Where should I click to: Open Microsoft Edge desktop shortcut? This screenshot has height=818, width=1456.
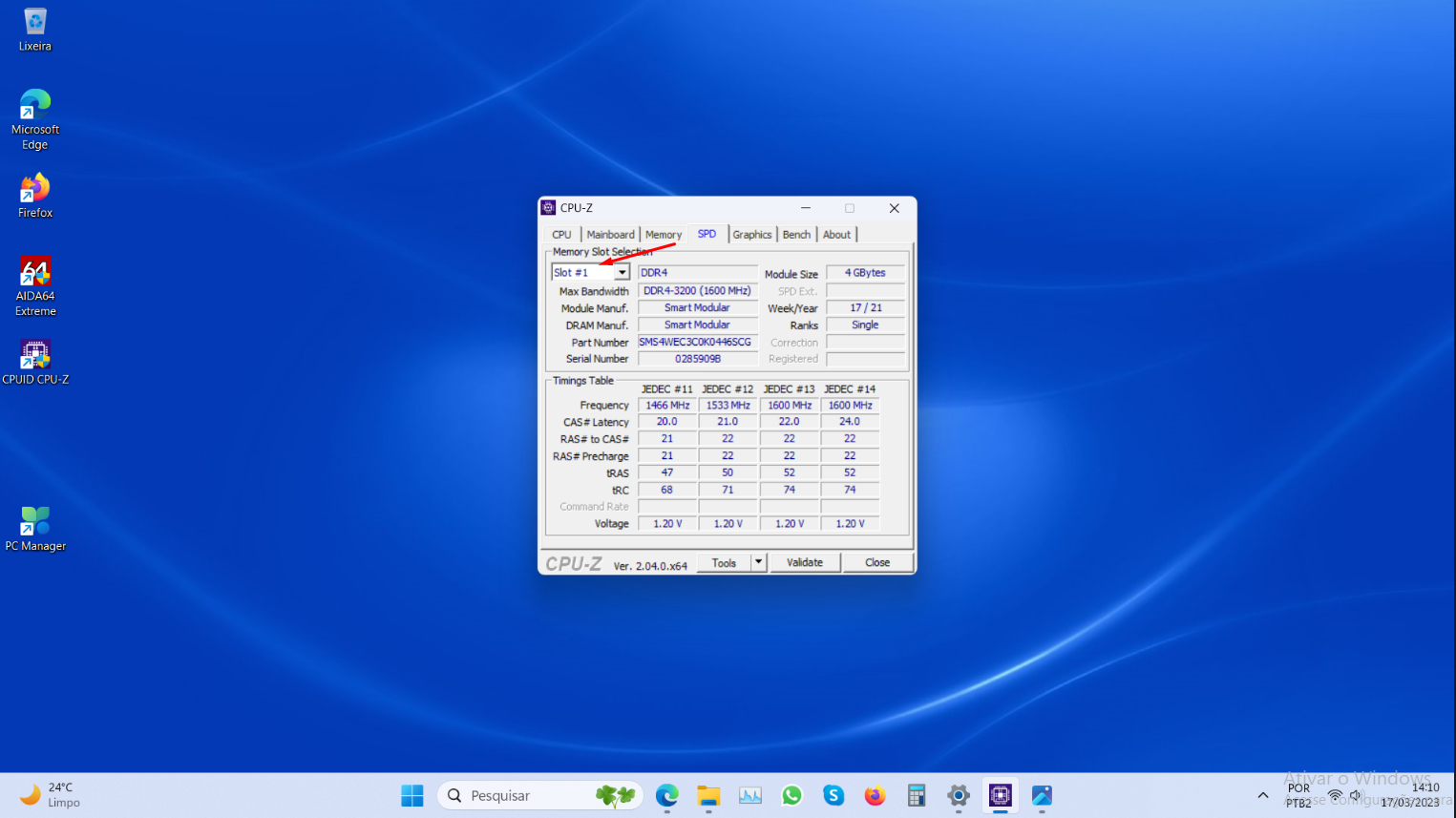34,119
